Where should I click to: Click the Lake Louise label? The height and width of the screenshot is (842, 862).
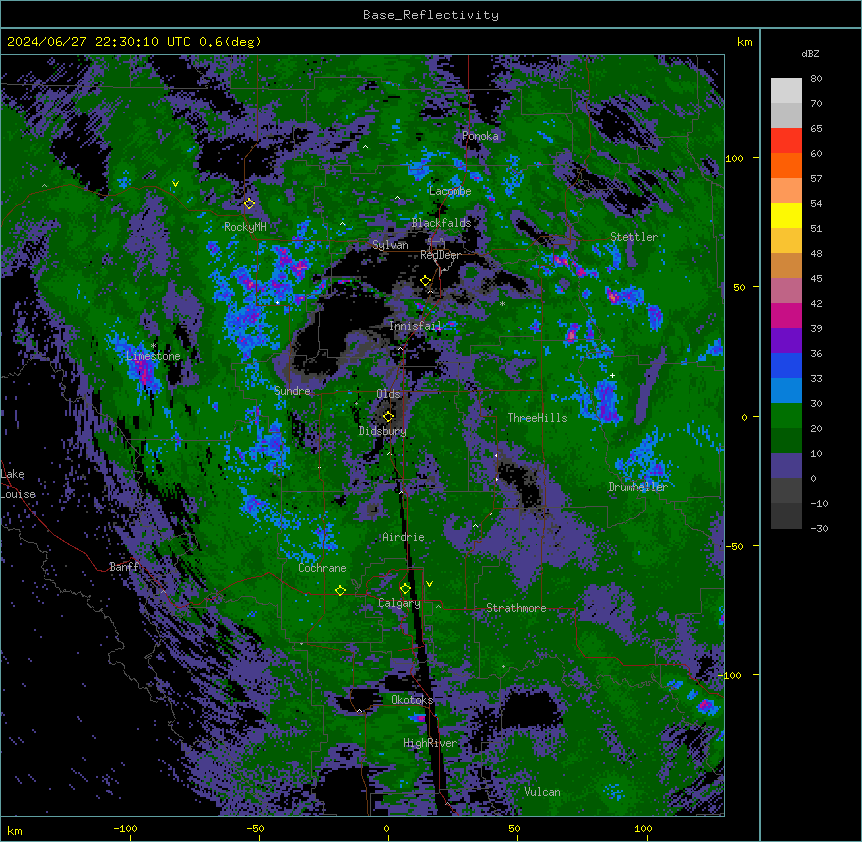(x=18, y=484)
